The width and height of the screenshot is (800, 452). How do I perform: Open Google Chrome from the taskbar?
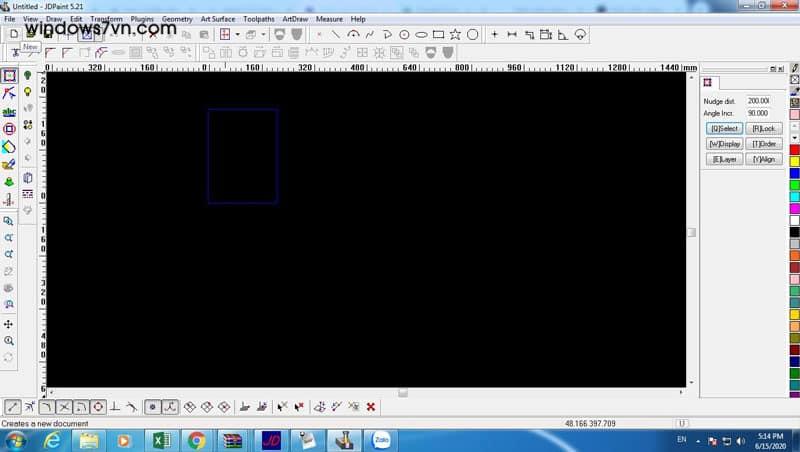click(x=196, y=440)
